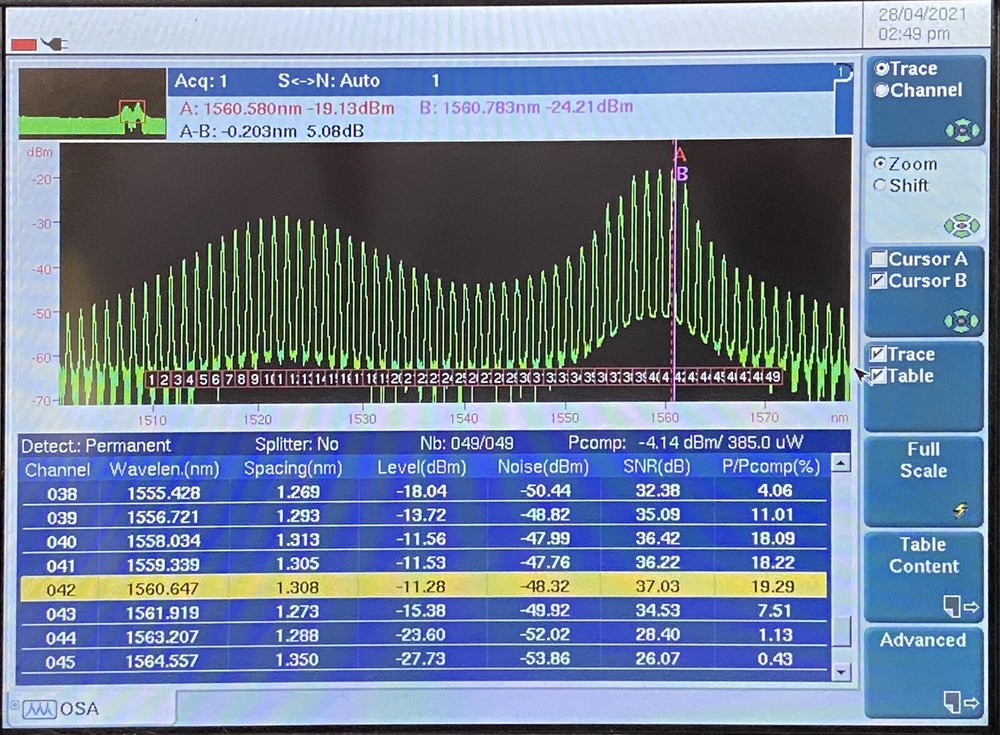
Task: Select the Channel radio option
Action: 918,91
